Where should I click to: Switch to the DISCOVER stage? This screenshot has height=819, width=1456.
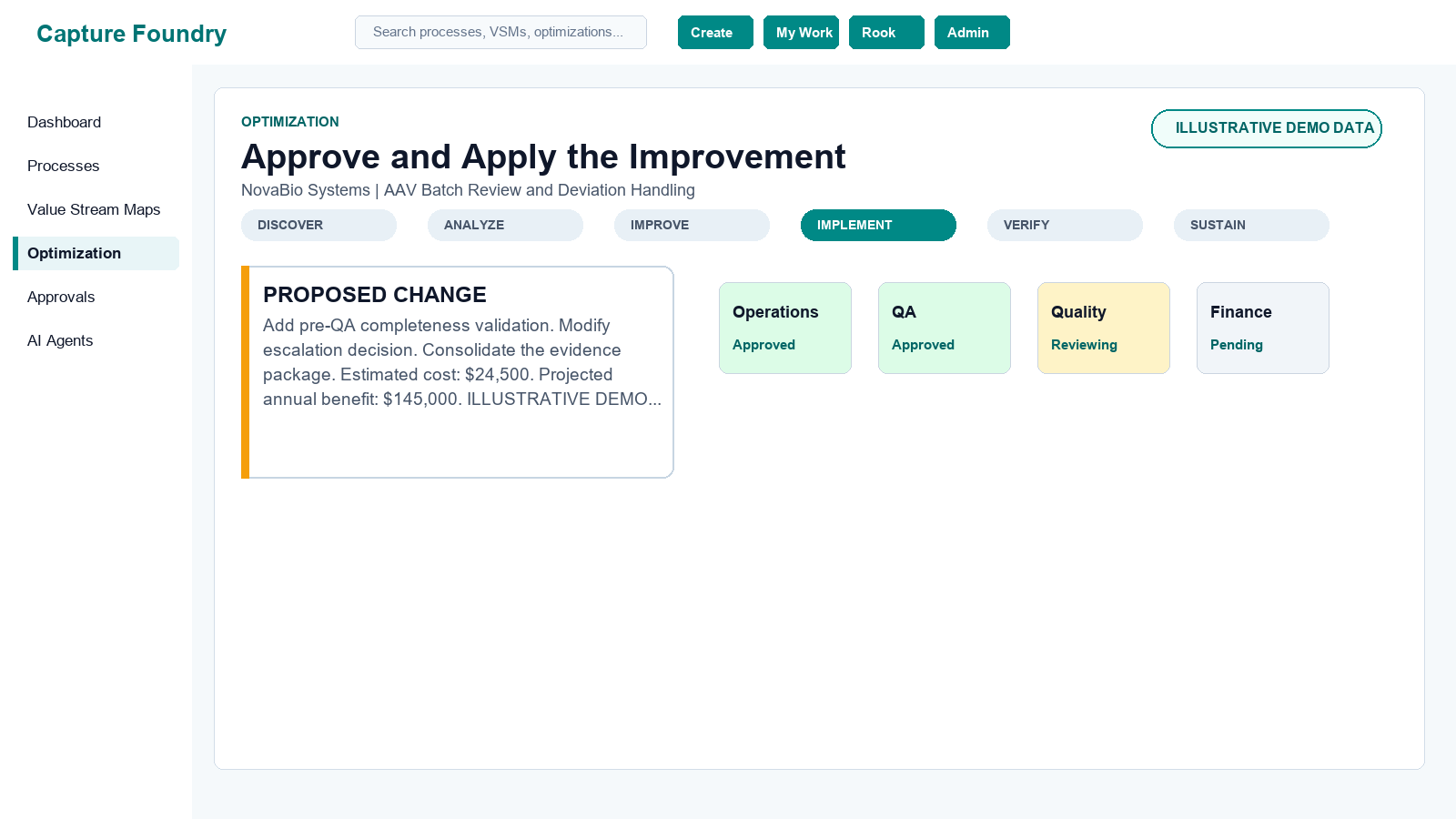[318, 225]
